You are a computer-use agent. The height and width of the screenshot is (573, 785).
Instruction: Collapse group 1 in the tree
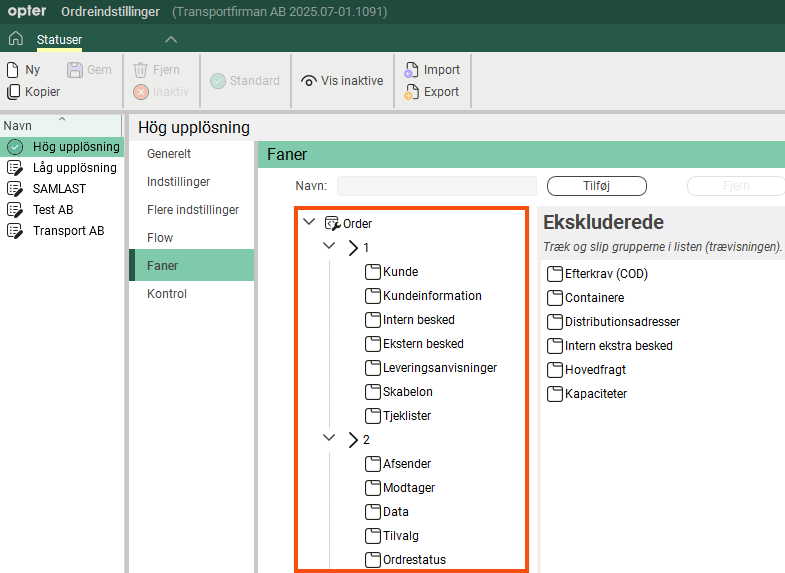tap(330, 247)
